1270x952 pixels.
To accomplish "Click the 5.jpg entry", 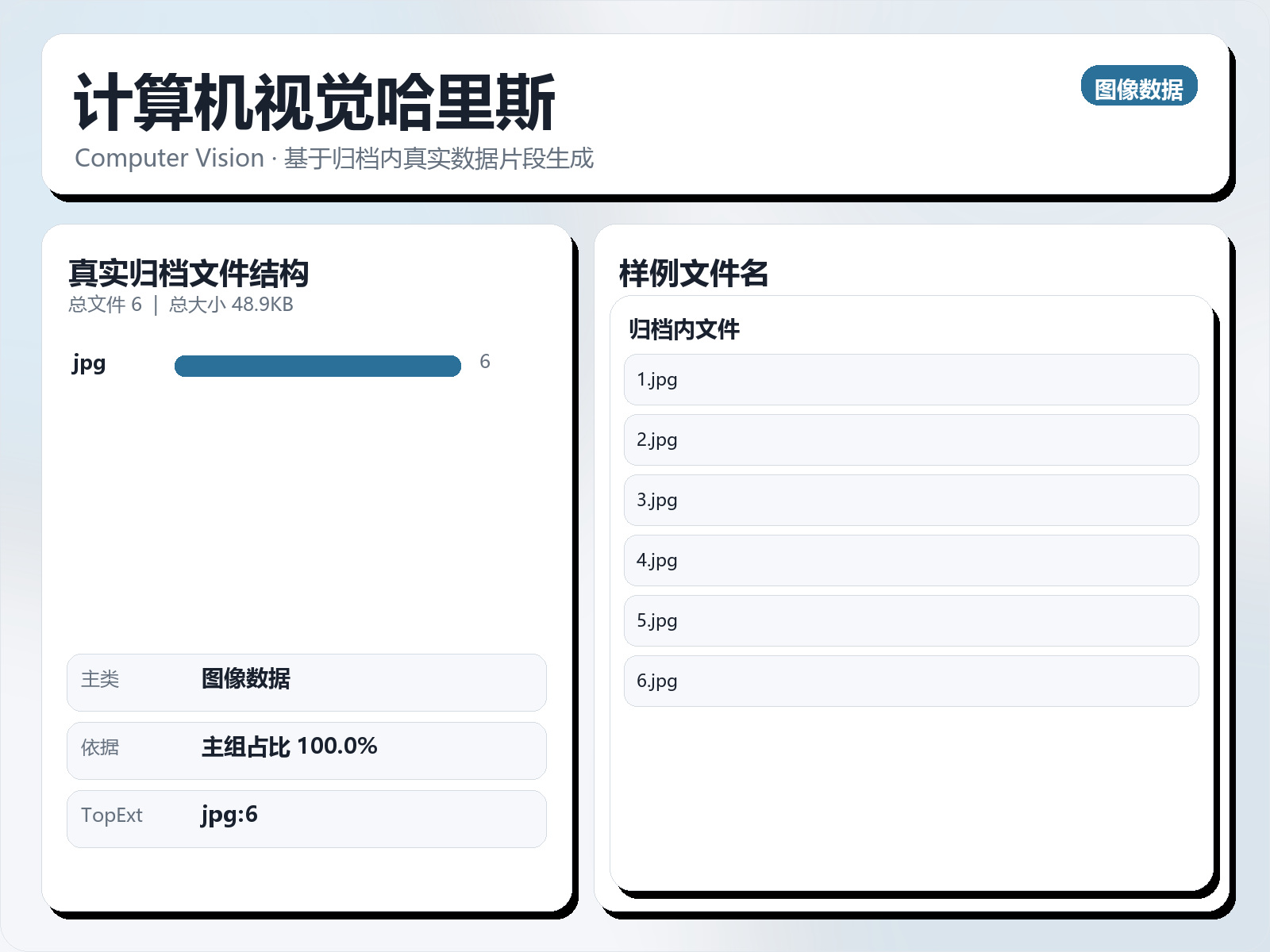I will [x=910, y=621].
